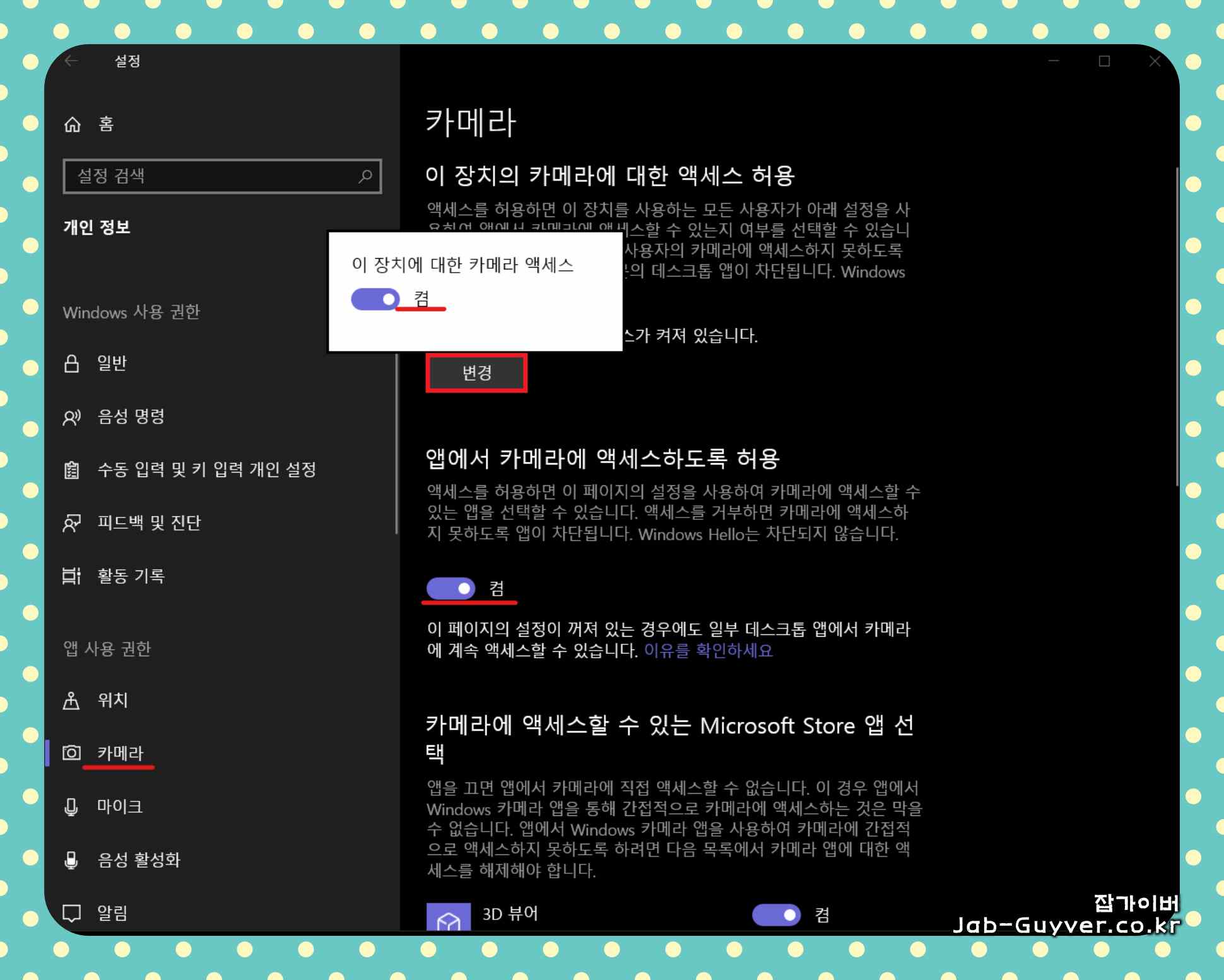Viewport: 1224px width, 980px height.
Task: Click the notifications speech bubble icon
Action: (x=72, y=913)
